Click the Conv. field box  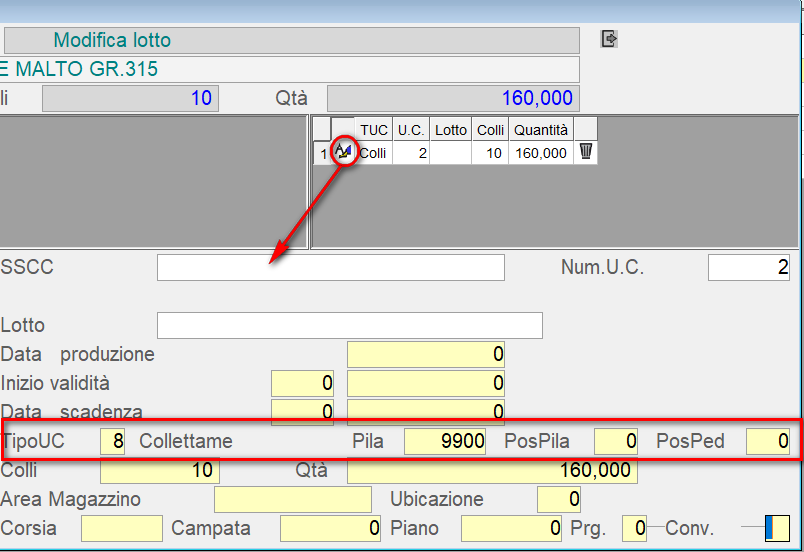(x=776, y=528)
